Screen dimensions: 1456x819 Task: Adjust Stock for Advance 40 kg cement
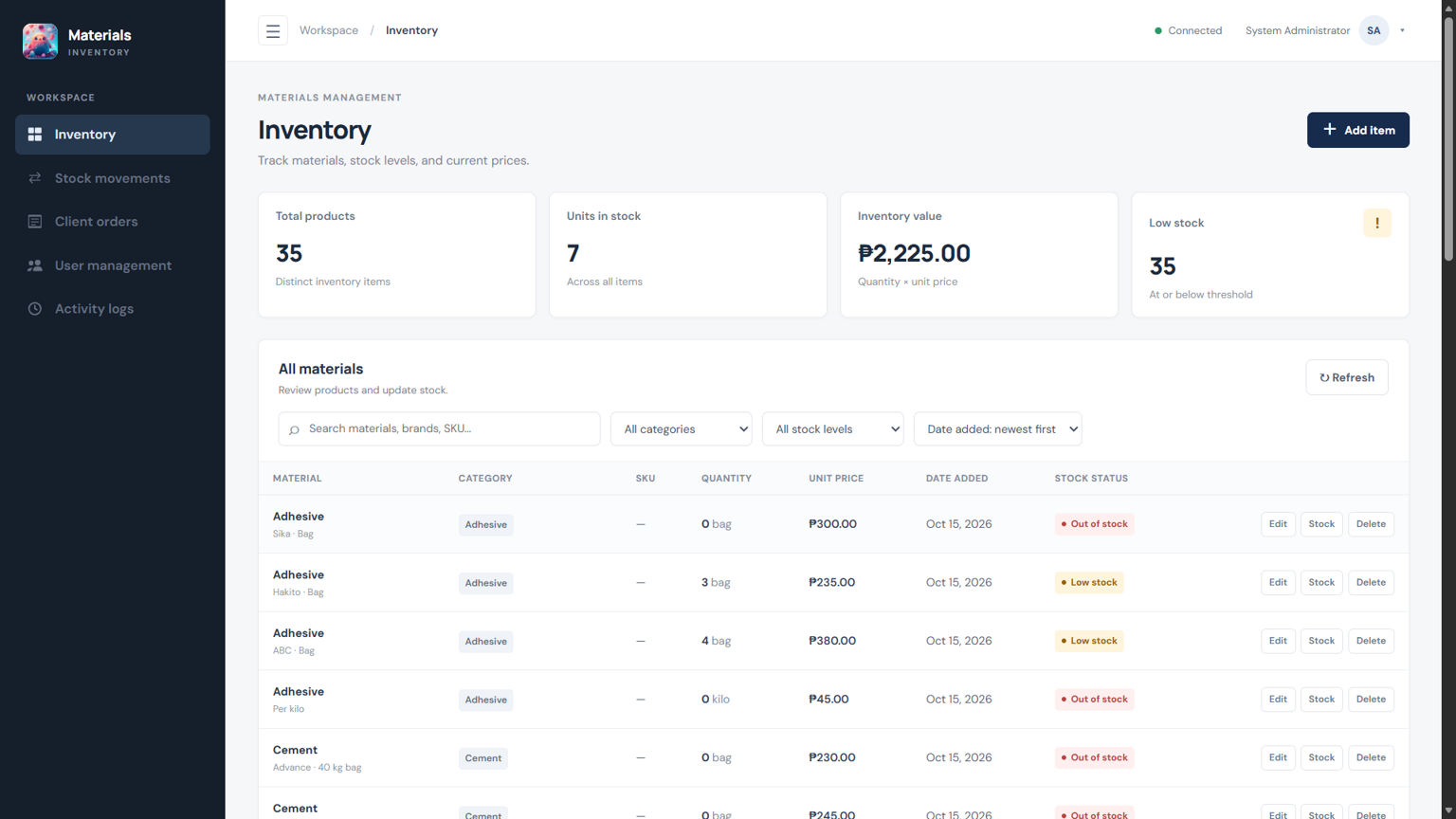1320,757
